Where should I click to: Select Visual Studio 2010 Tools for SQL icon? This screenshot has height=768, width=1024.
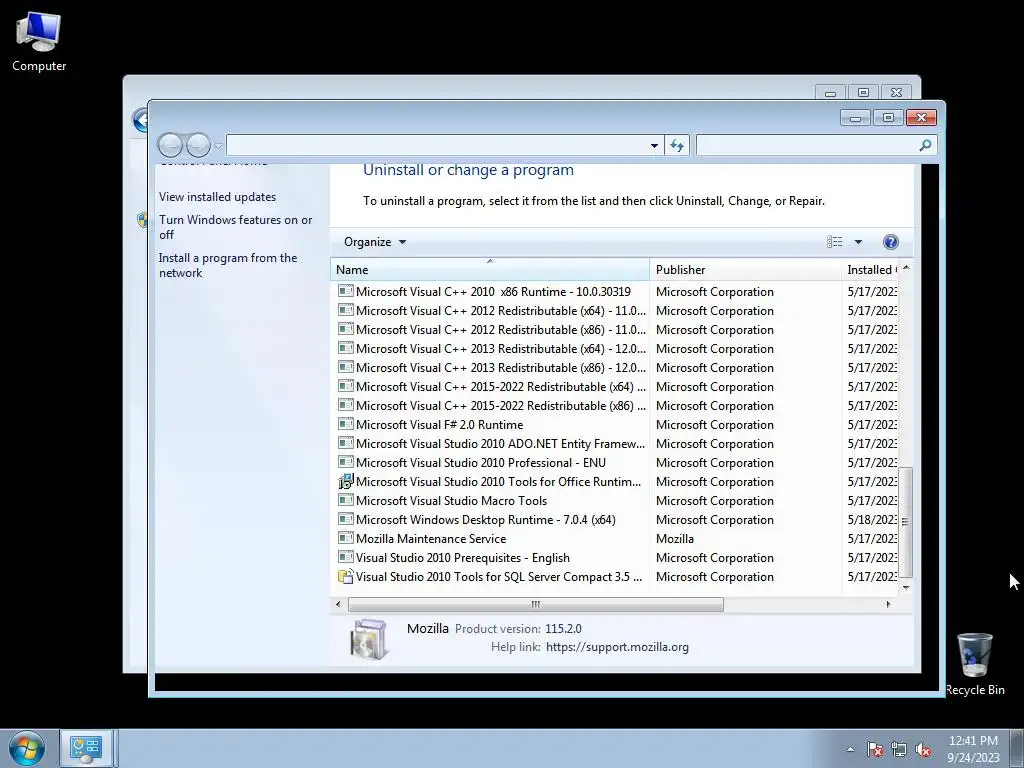pos(345,576)
